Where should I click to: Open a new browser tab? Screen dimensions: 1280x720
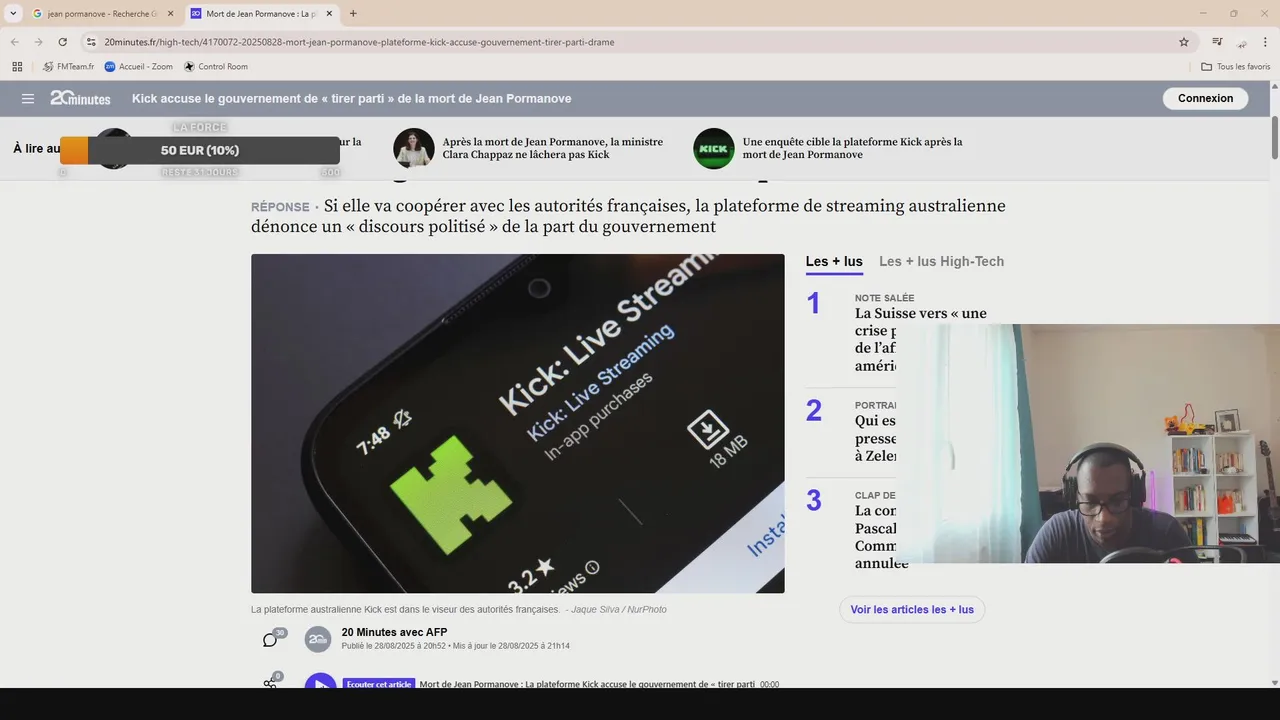(x=353, y=13)
